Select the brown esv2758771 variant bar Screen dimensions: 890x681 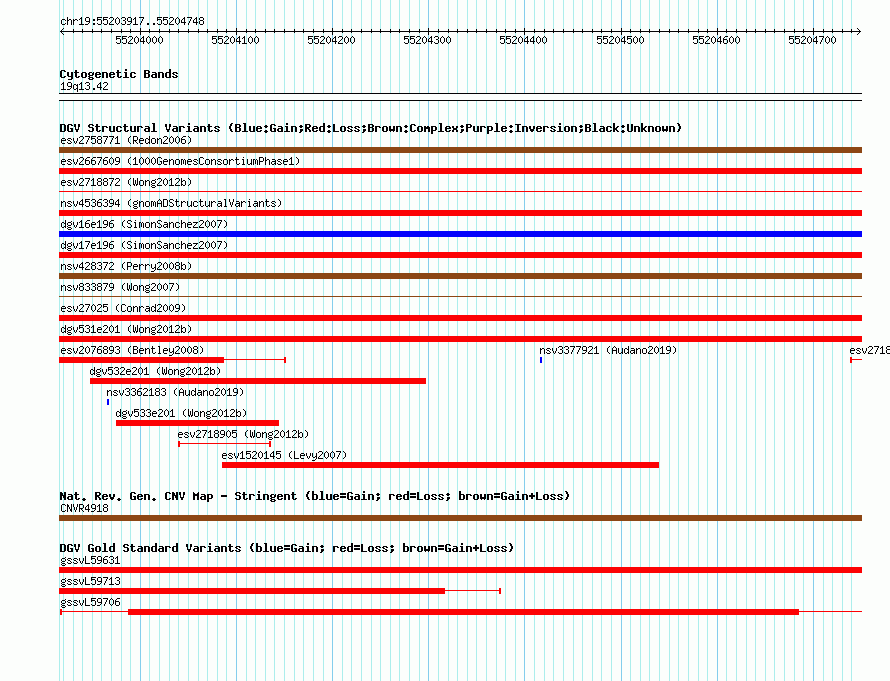click(460, 150)
